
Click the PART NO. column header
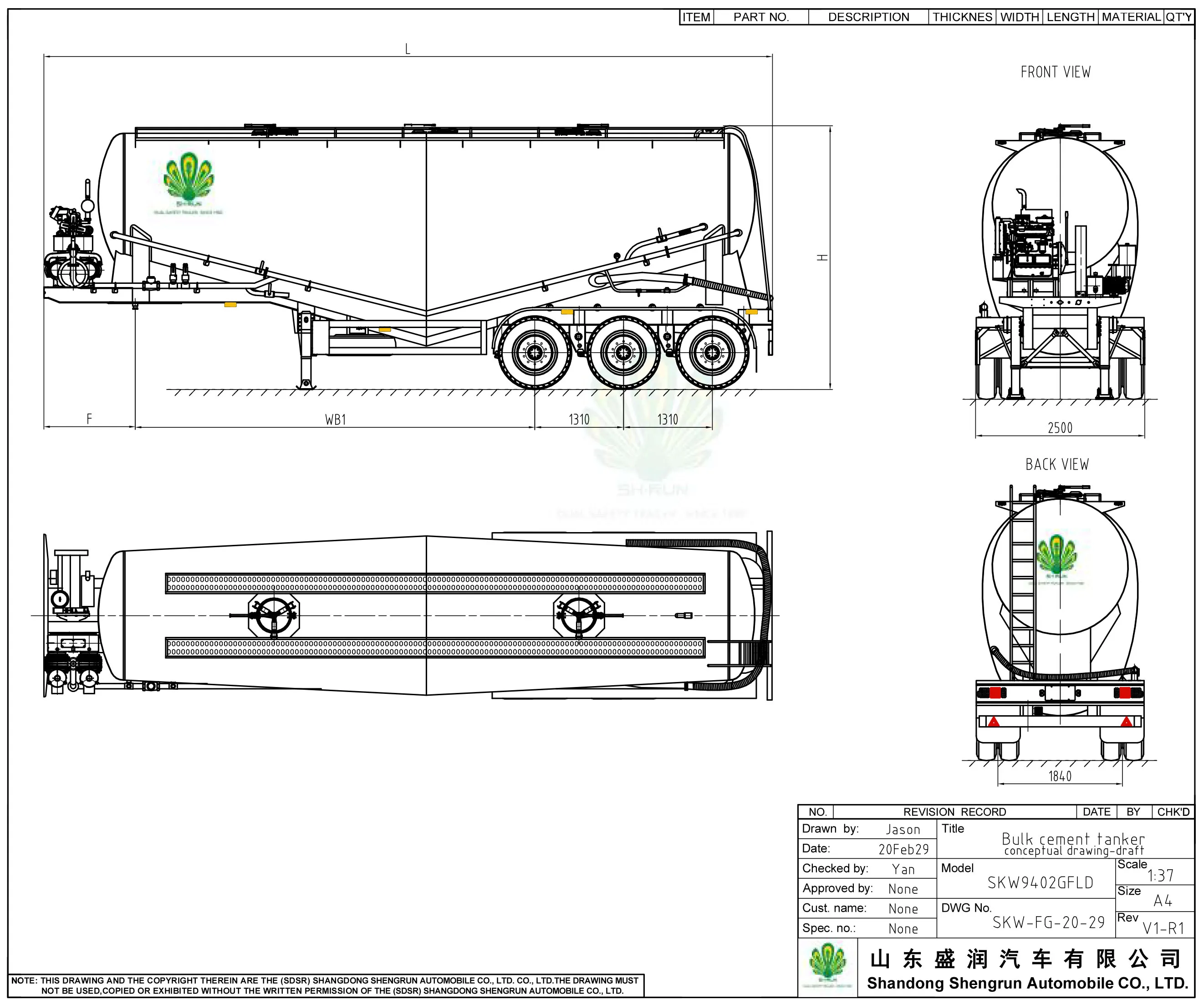pos(761,17)
